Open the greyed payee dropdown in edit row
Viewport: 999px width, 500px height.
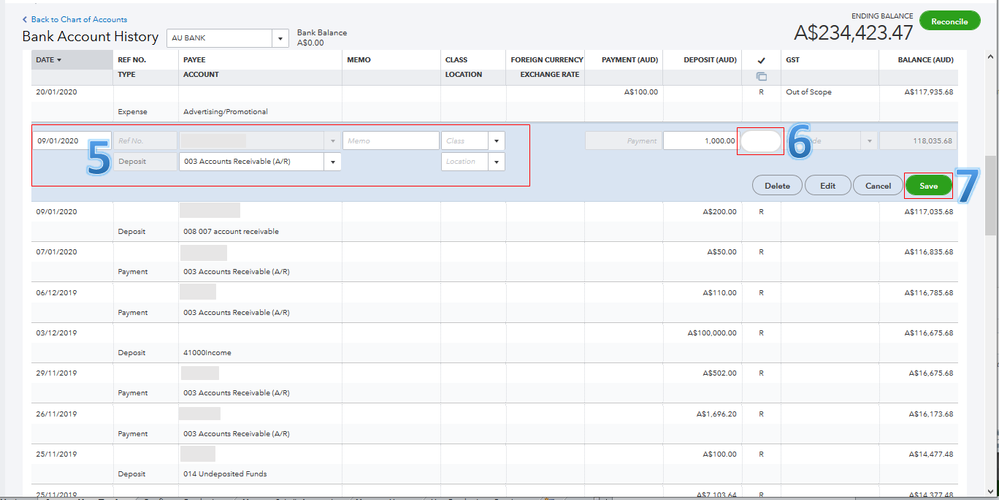pos(332,141)
